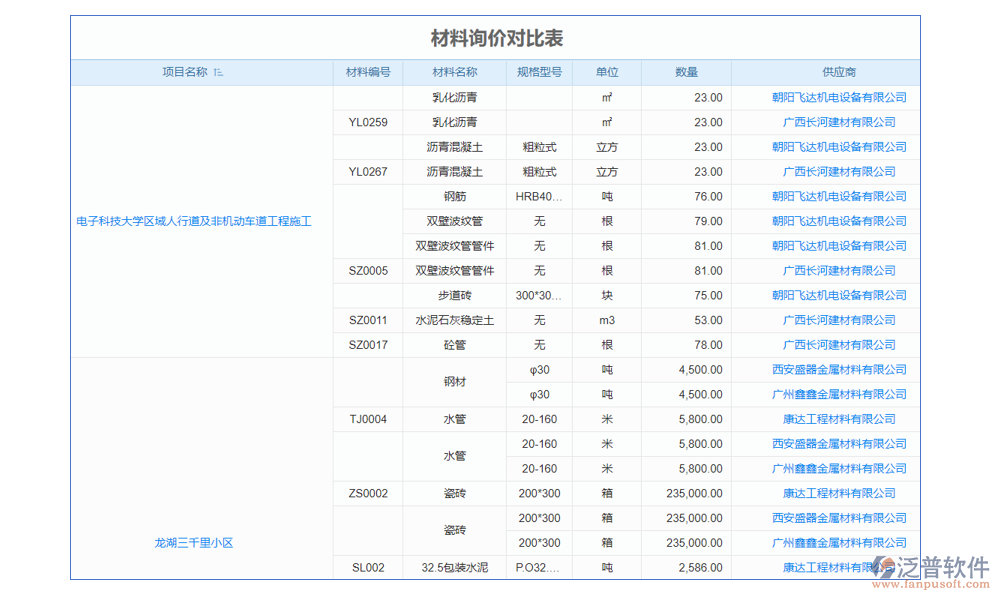The height and width of the screenshot is (600, 1000).
Task: Select the 数量 column header
Action: (686, 72)
